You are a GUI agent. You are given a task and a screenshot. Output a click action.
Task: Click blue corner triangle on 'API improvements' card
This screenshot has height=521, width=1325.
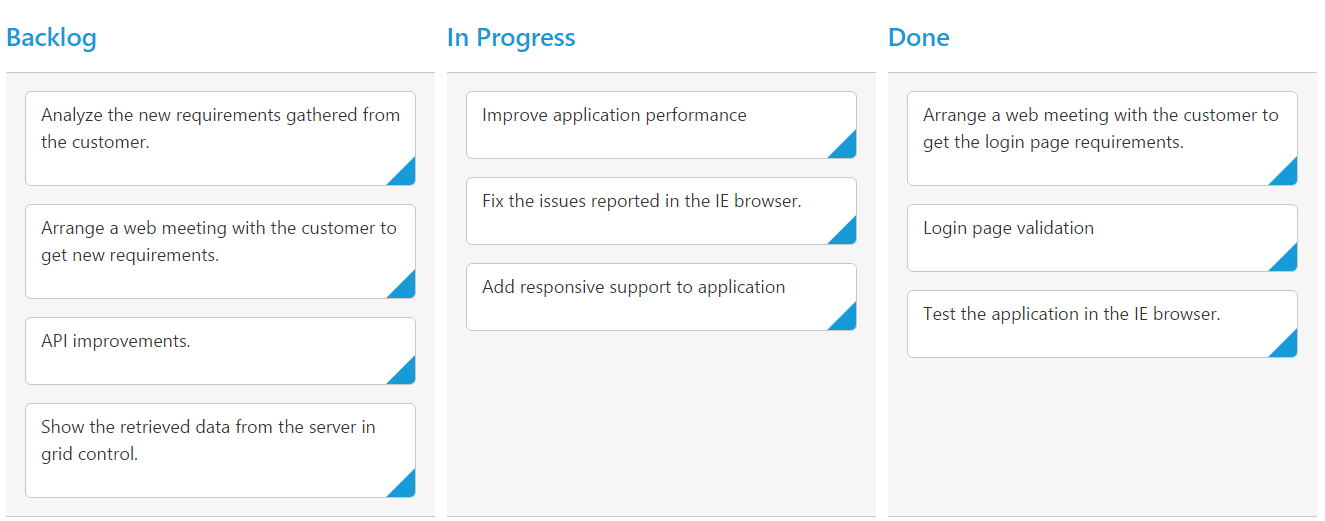[405, 374]
